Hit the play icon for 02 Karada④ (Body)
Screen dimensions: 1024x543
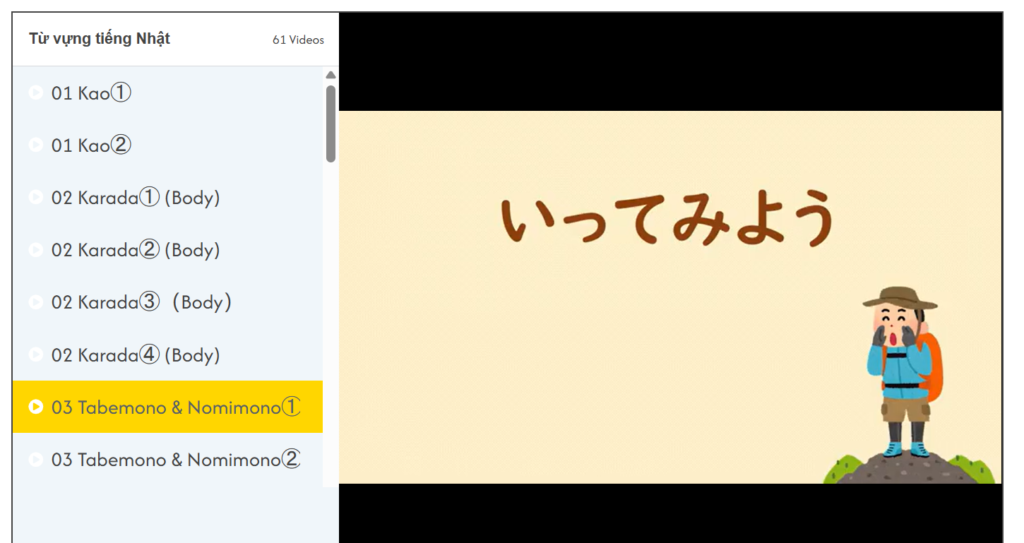(36, 355)
